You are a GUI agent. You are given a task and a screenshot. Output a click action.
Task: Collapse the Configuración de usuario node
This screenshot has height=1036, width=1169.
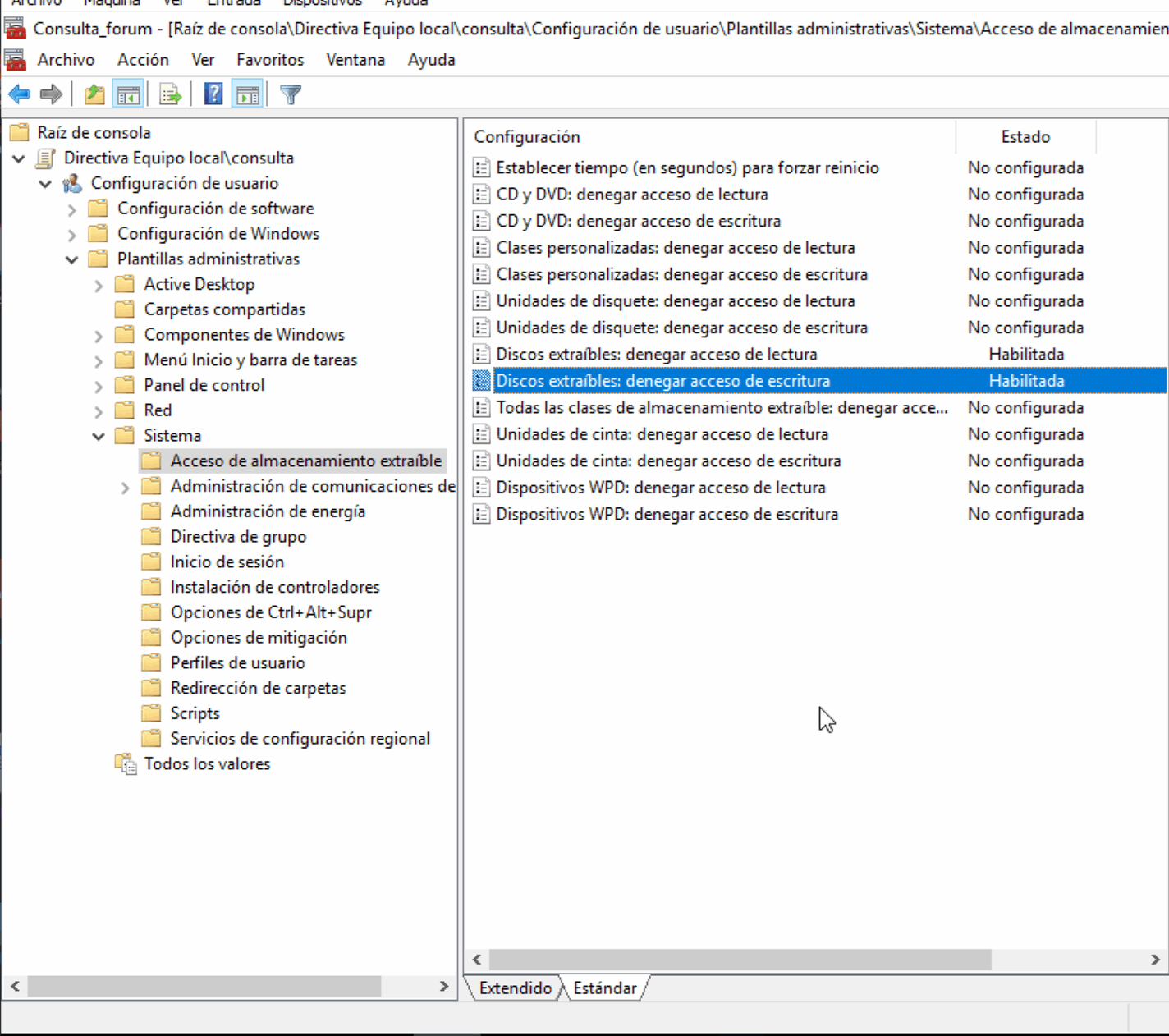tap(45, 184)
